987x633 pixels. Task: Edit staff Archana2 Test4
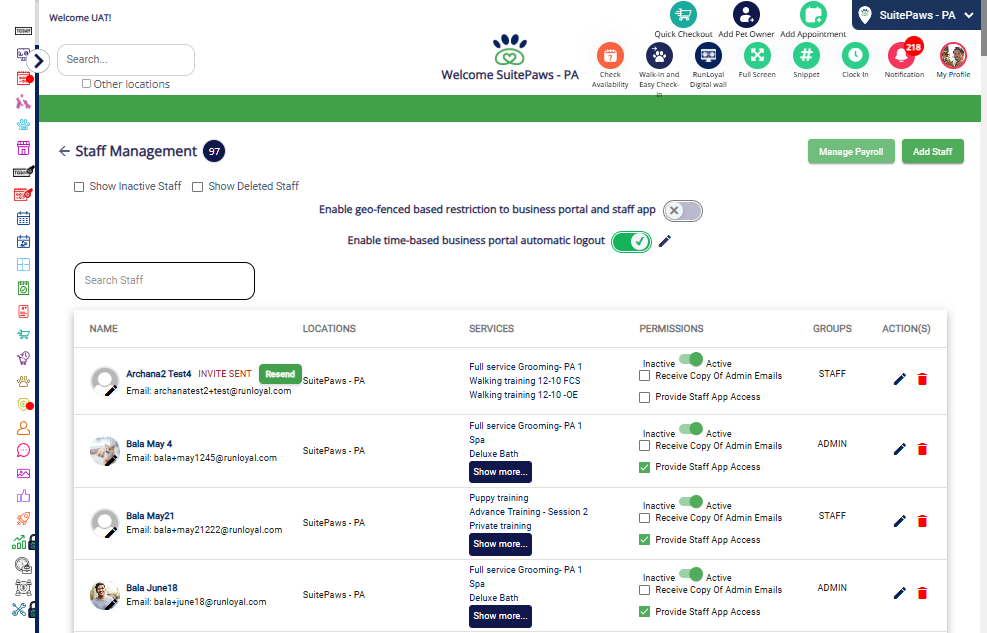[900, 379]
